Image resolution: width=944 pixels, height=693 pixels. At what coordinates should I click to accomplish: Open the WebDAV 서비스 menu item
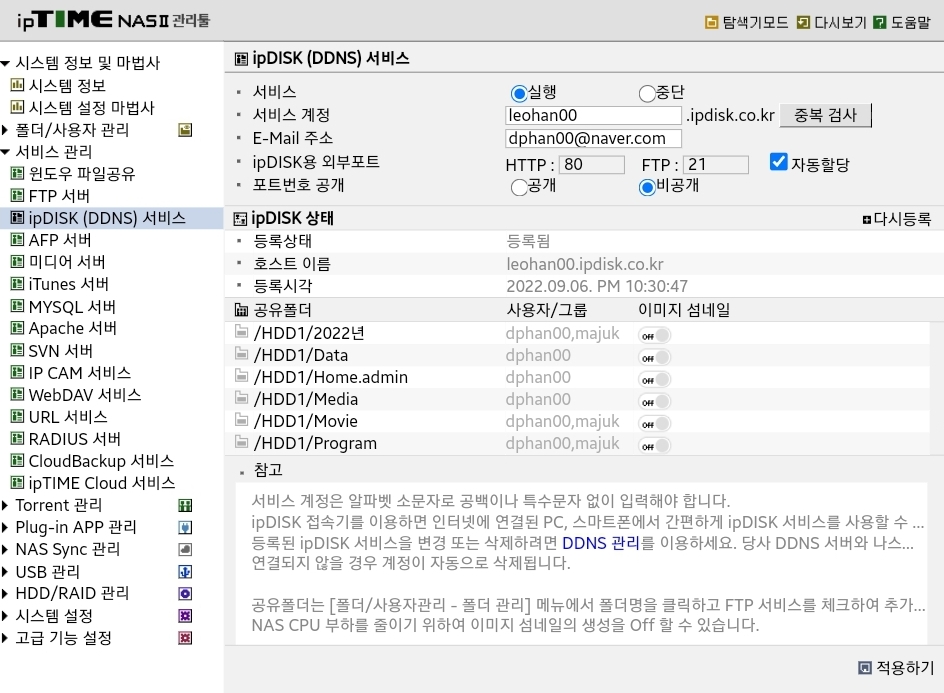[85, 395]
